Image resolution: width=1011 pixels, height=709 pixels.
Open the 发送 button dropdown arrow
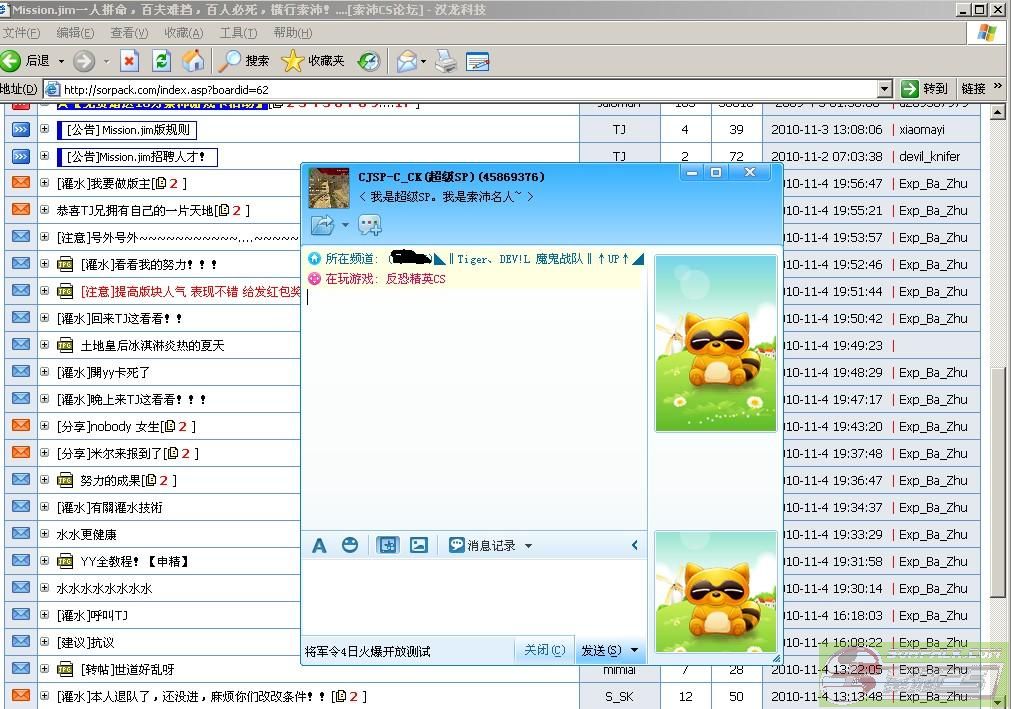(x=634, y=651)
